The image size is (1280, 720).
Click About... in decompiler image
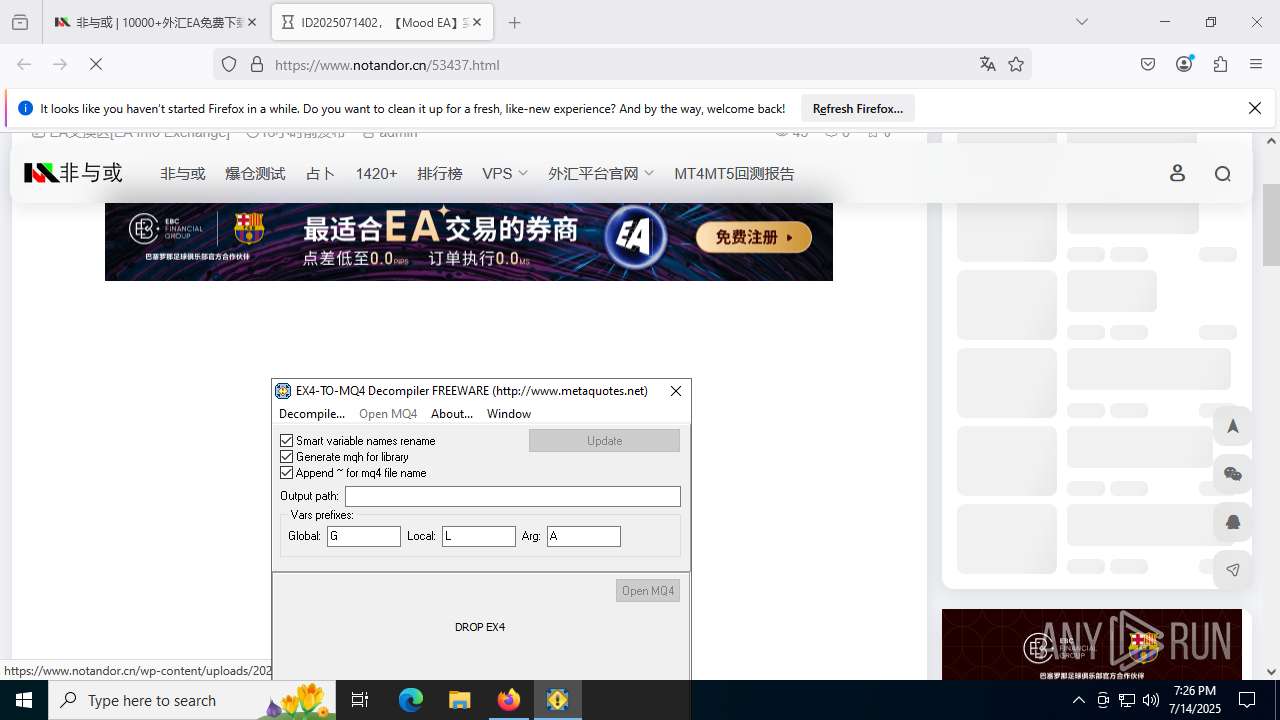pyautogui.click(x=452, y=413)
